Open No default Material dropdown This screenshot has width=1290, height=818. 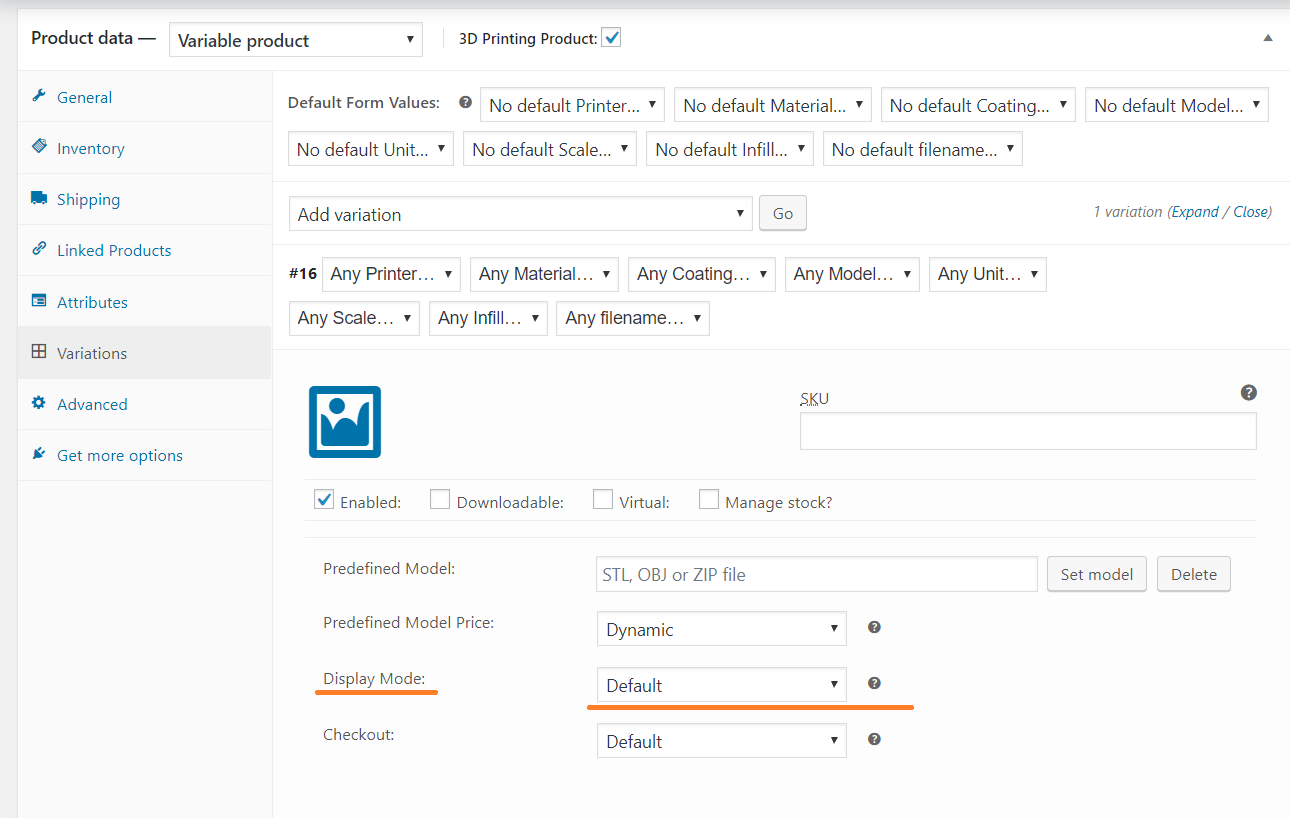tap(772, 105)
